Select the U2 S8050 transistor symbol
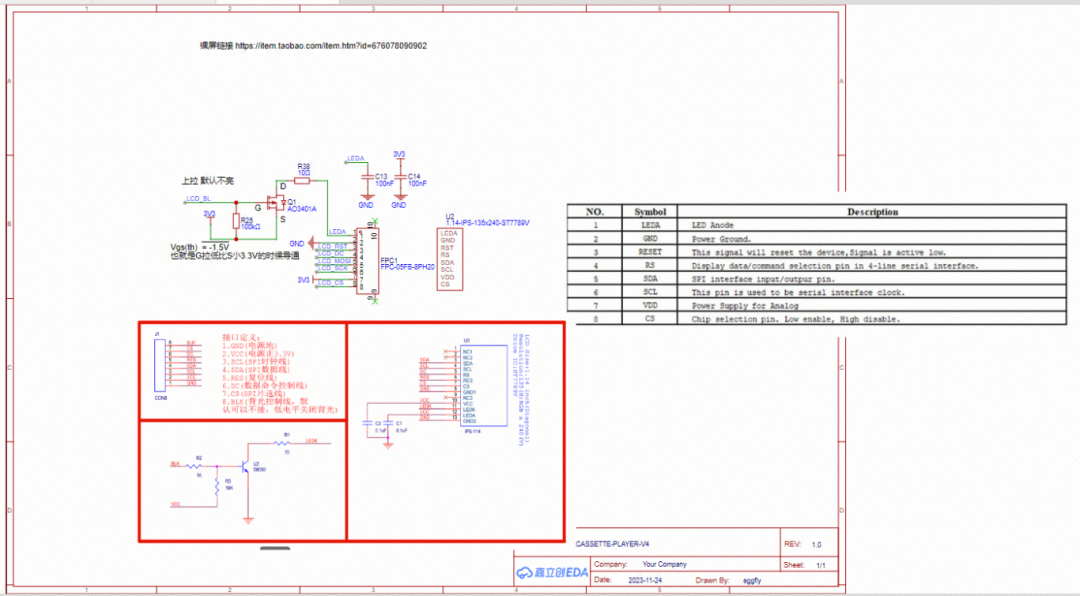The height and width of the screenshot is (596, 1080). (247, 467)
